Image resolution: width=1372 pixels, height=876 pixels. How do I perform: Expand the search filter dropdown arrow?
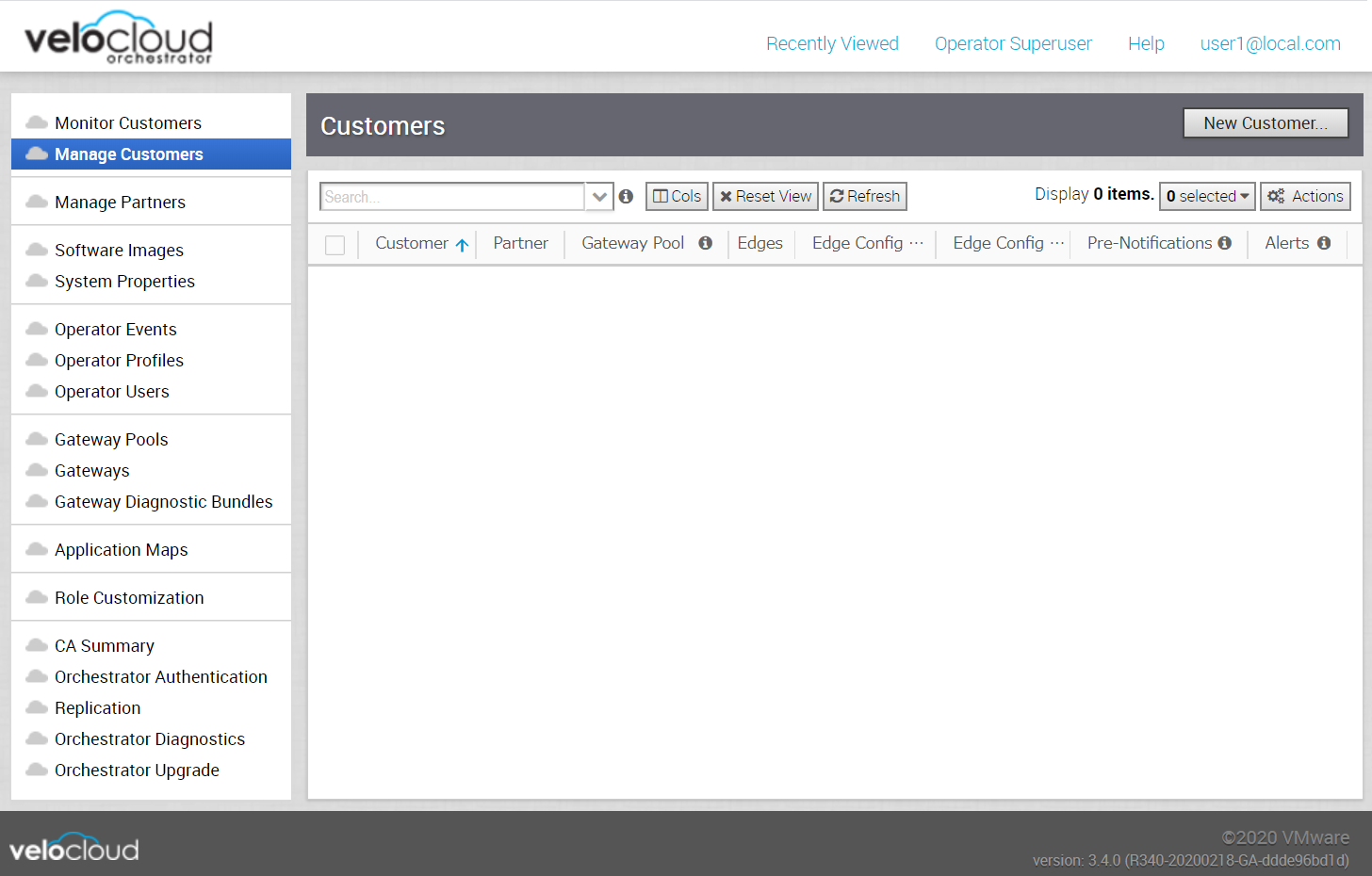coord(599,197)
